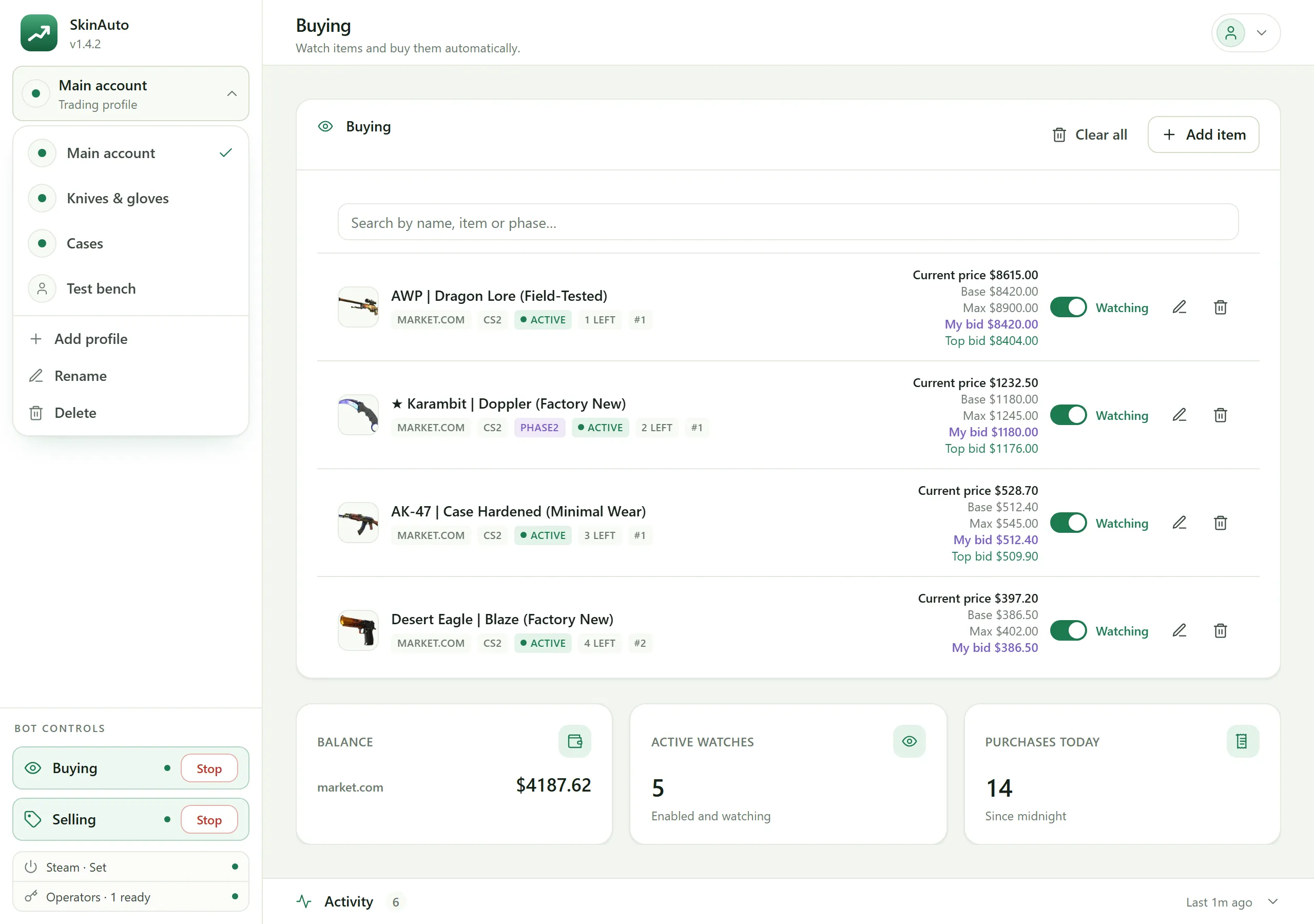Choose Add profile in the menu
The image size is (1314, 924).
point(130,339)
